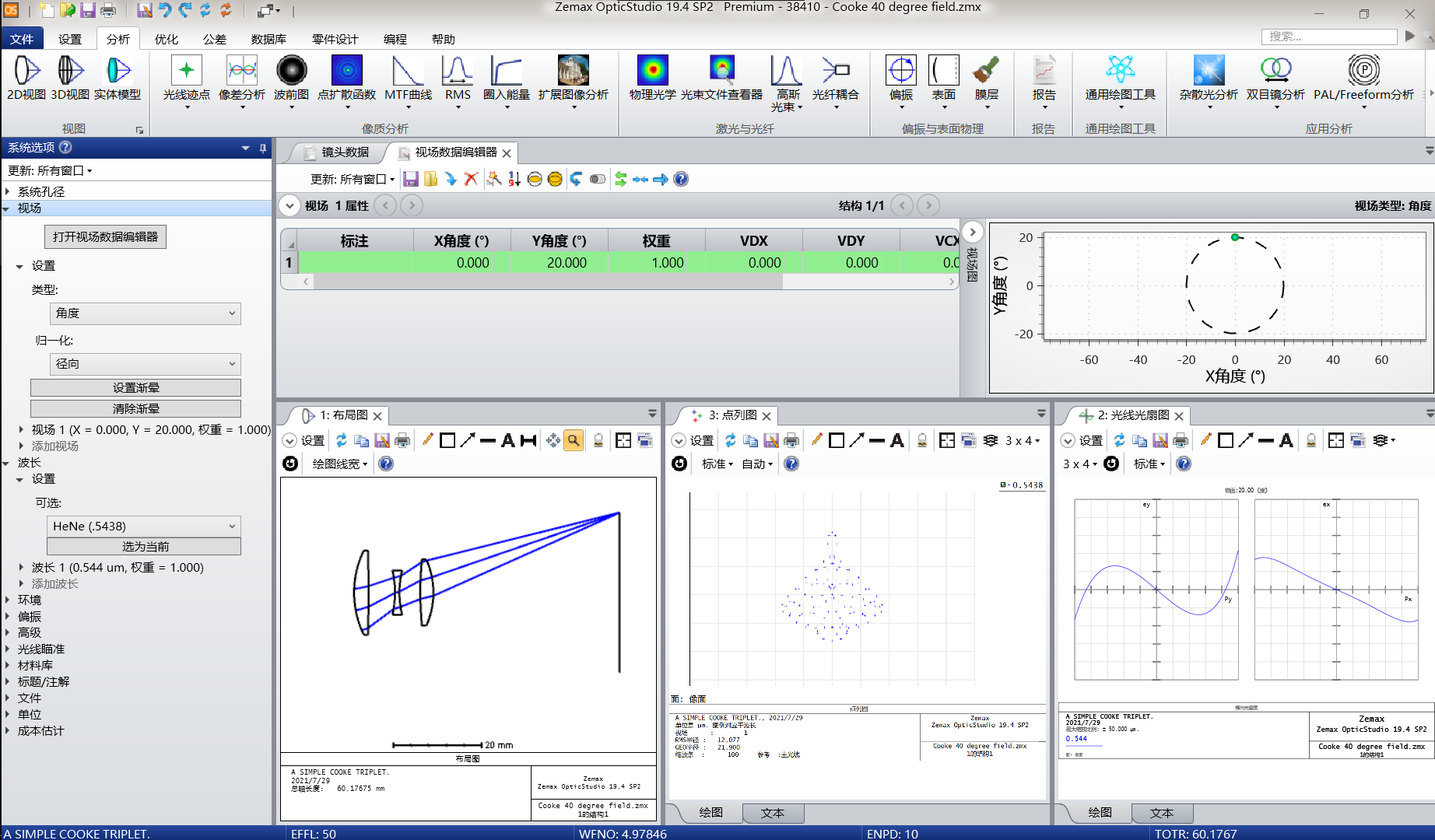Switch to the 数据库 ribbon tab
1435x840 pixels.
pyautogui.click(x=268, y=39)
